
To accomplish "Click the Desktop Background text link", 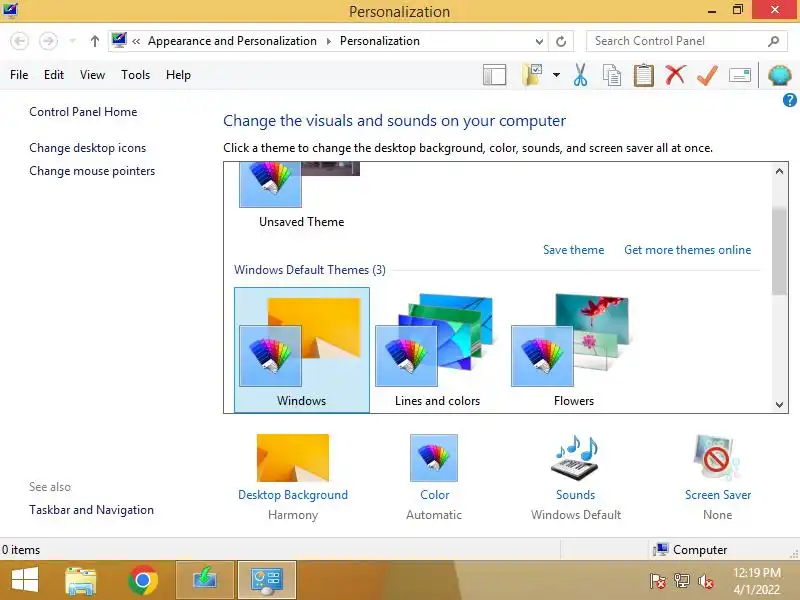I will [293, 495].
